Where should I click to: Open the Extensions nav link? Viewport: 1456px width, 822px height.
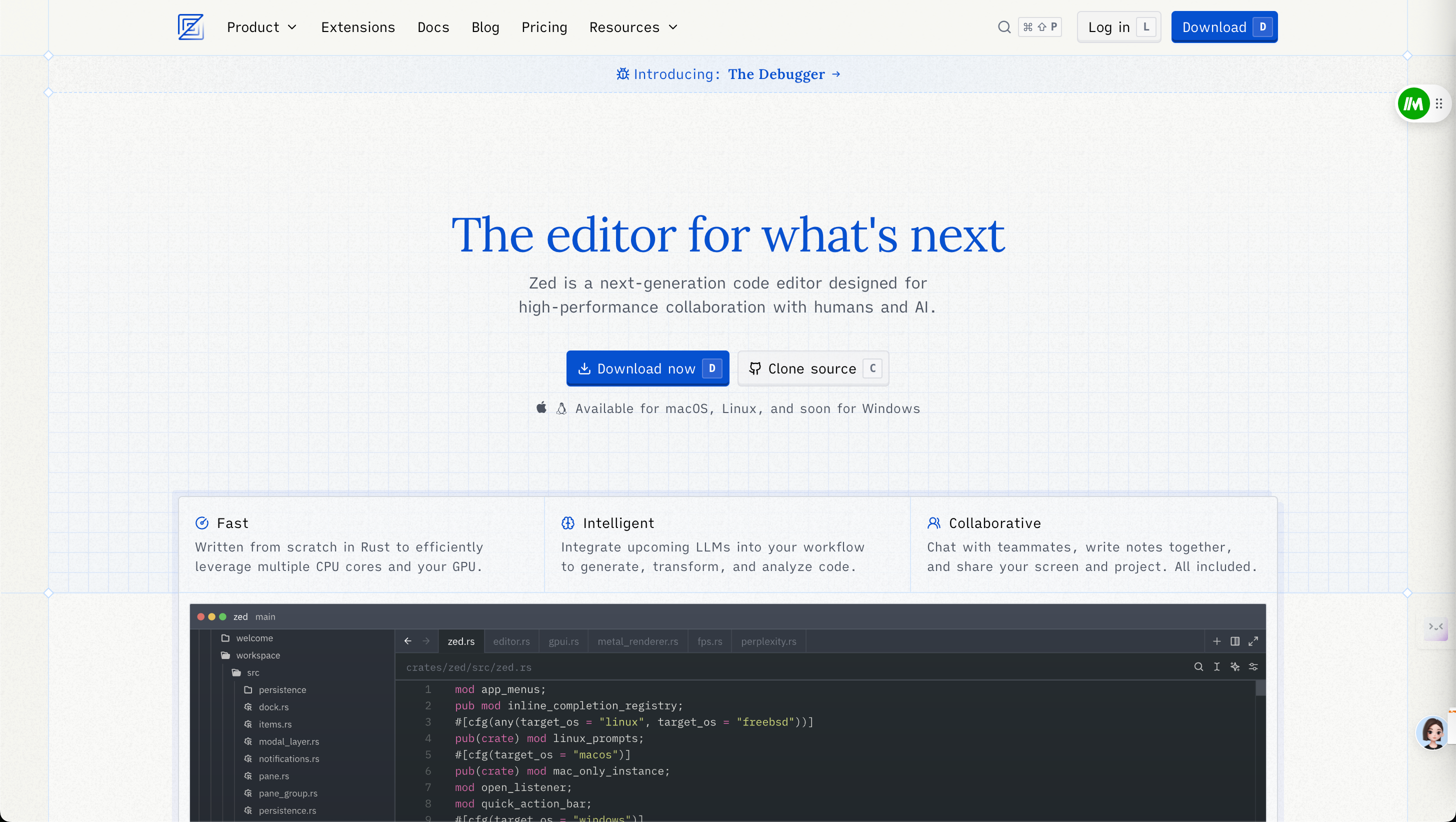pos(358,27)
